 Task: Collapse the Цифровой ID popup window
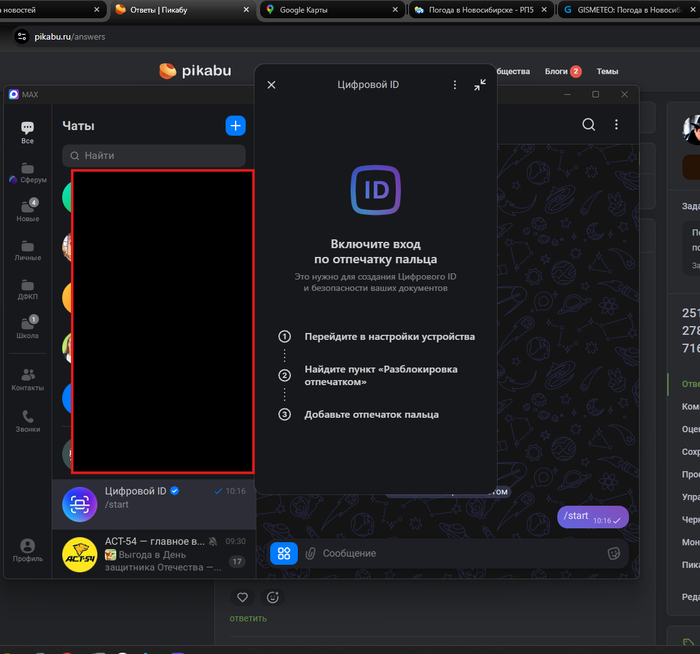coord(480,85)
